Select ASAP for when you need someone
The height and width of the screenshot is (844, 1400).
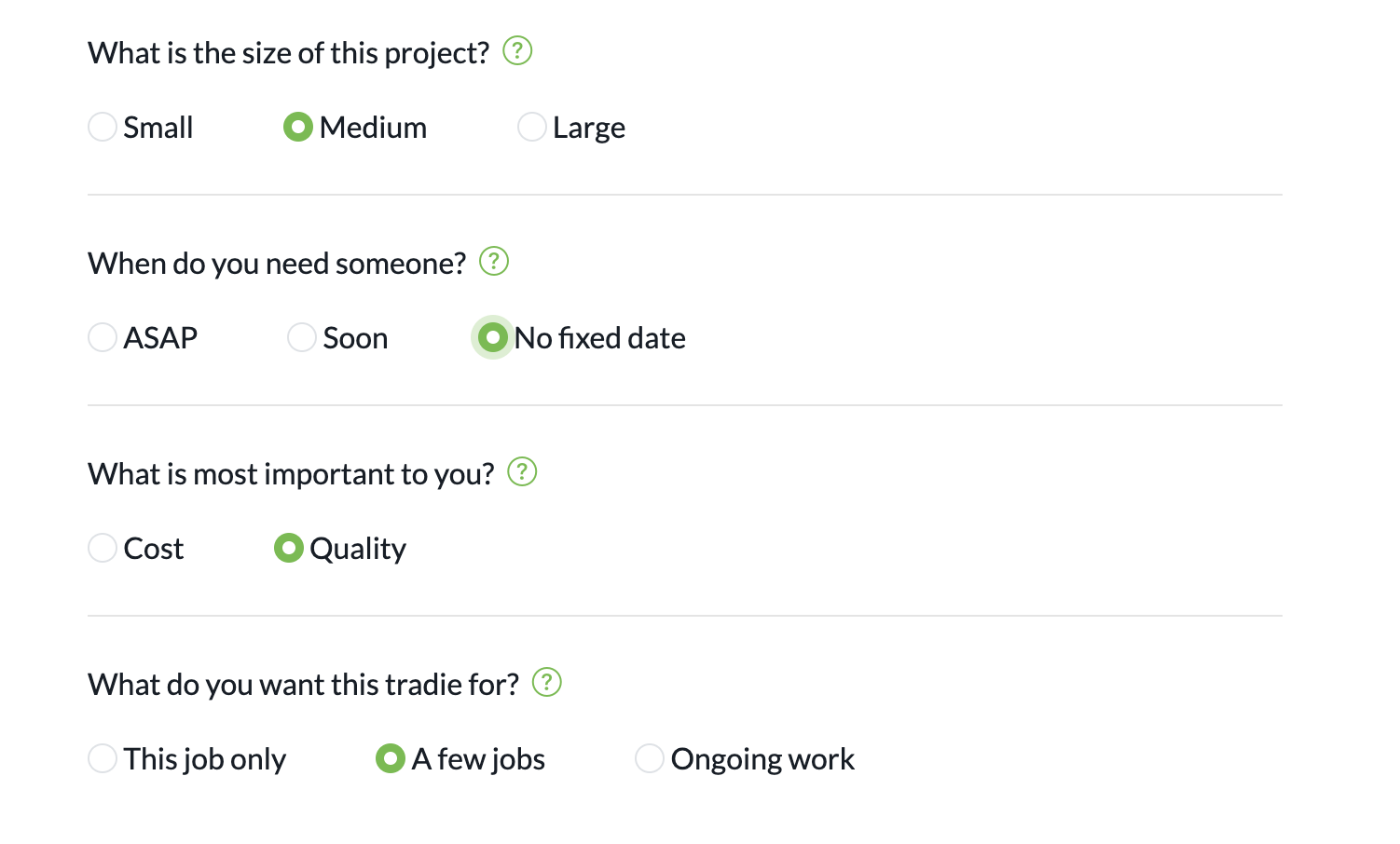[x=103, y=337]
